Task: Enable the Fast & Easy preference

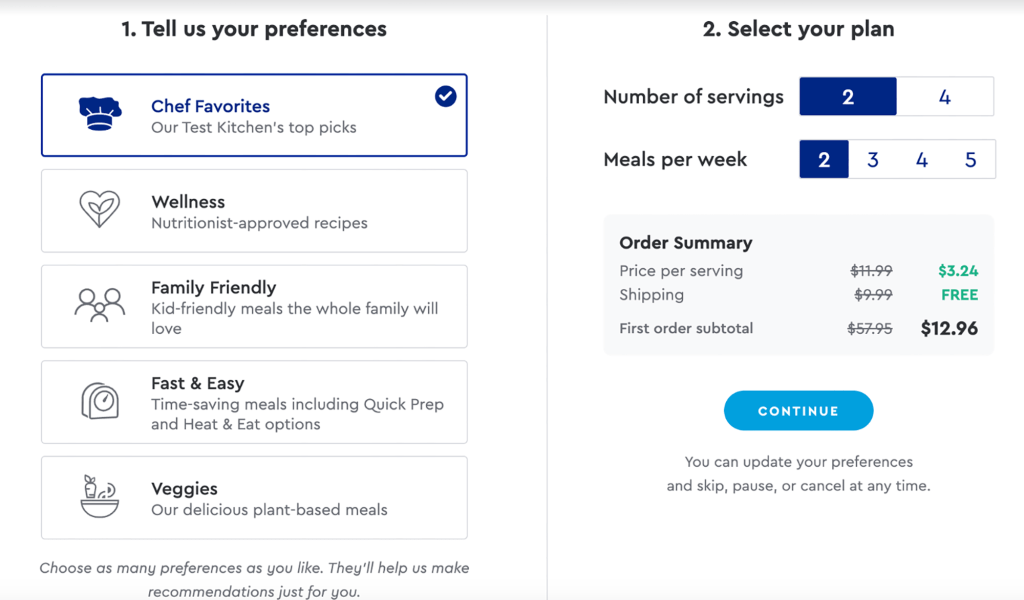Action: click(253, 402)
